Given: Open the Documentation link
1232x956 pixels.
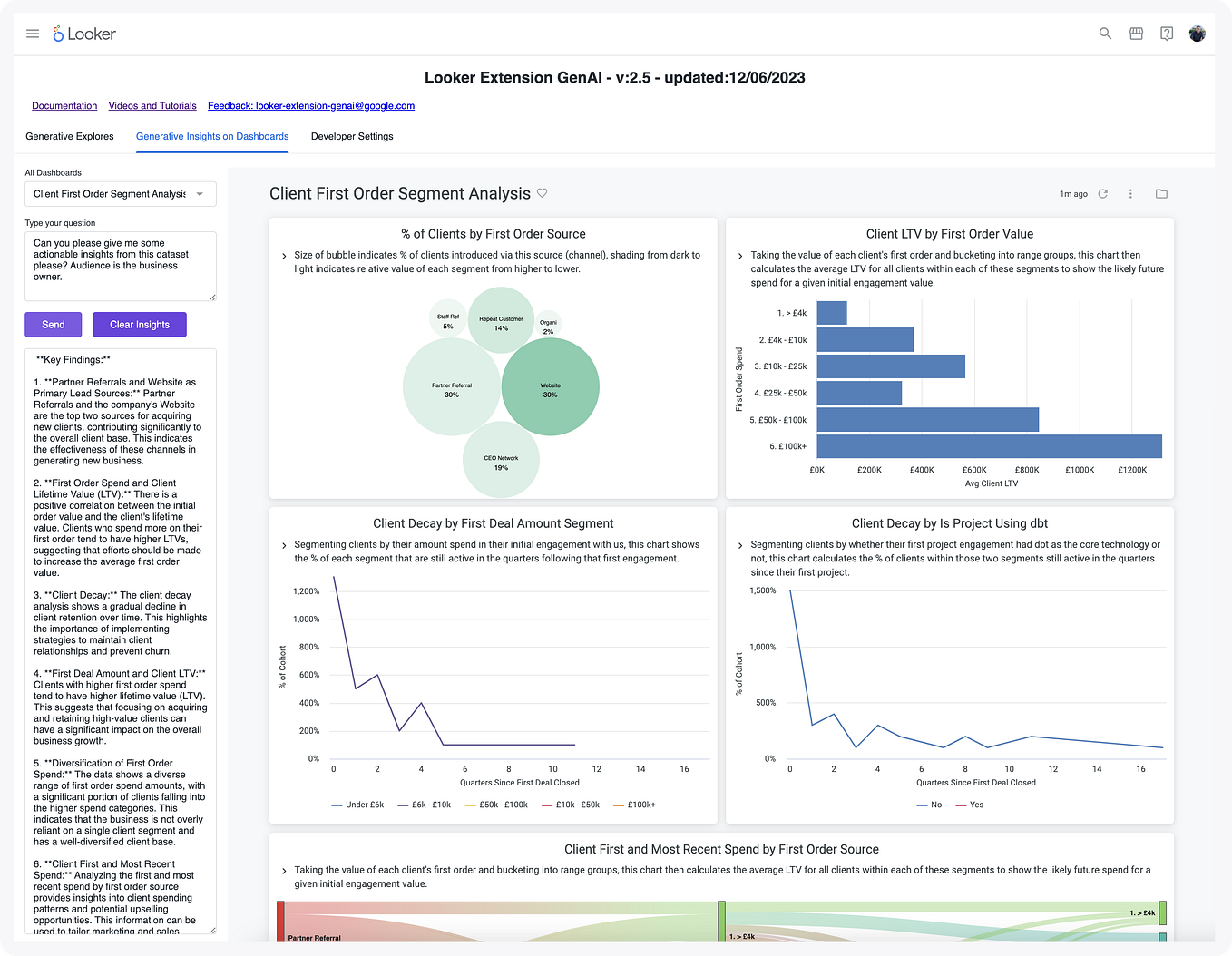Looking at the screenshot, I should coord(64,106).
